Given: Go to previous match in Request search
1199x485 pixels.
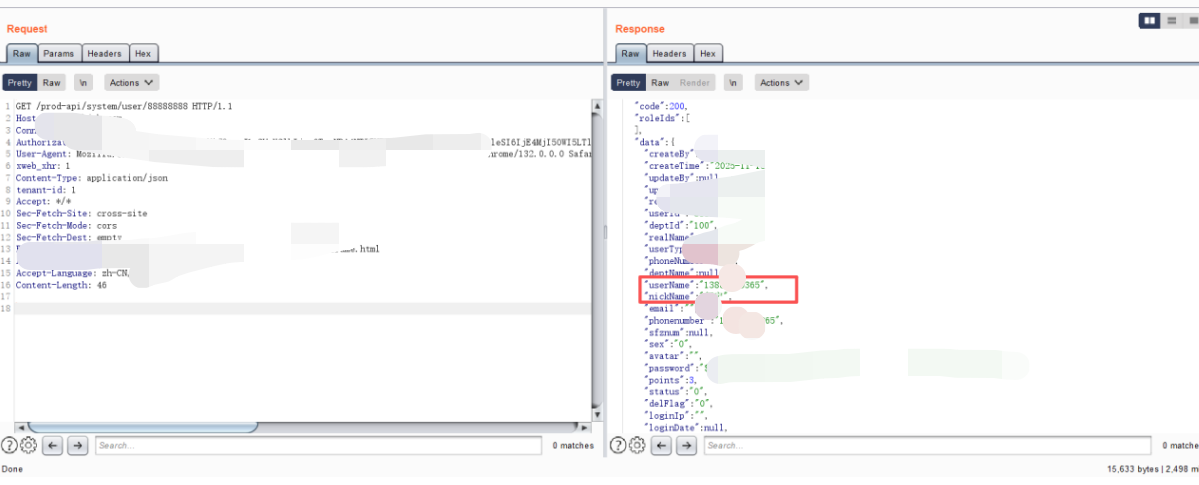Looking at the screenshot, I should (52, 445).
